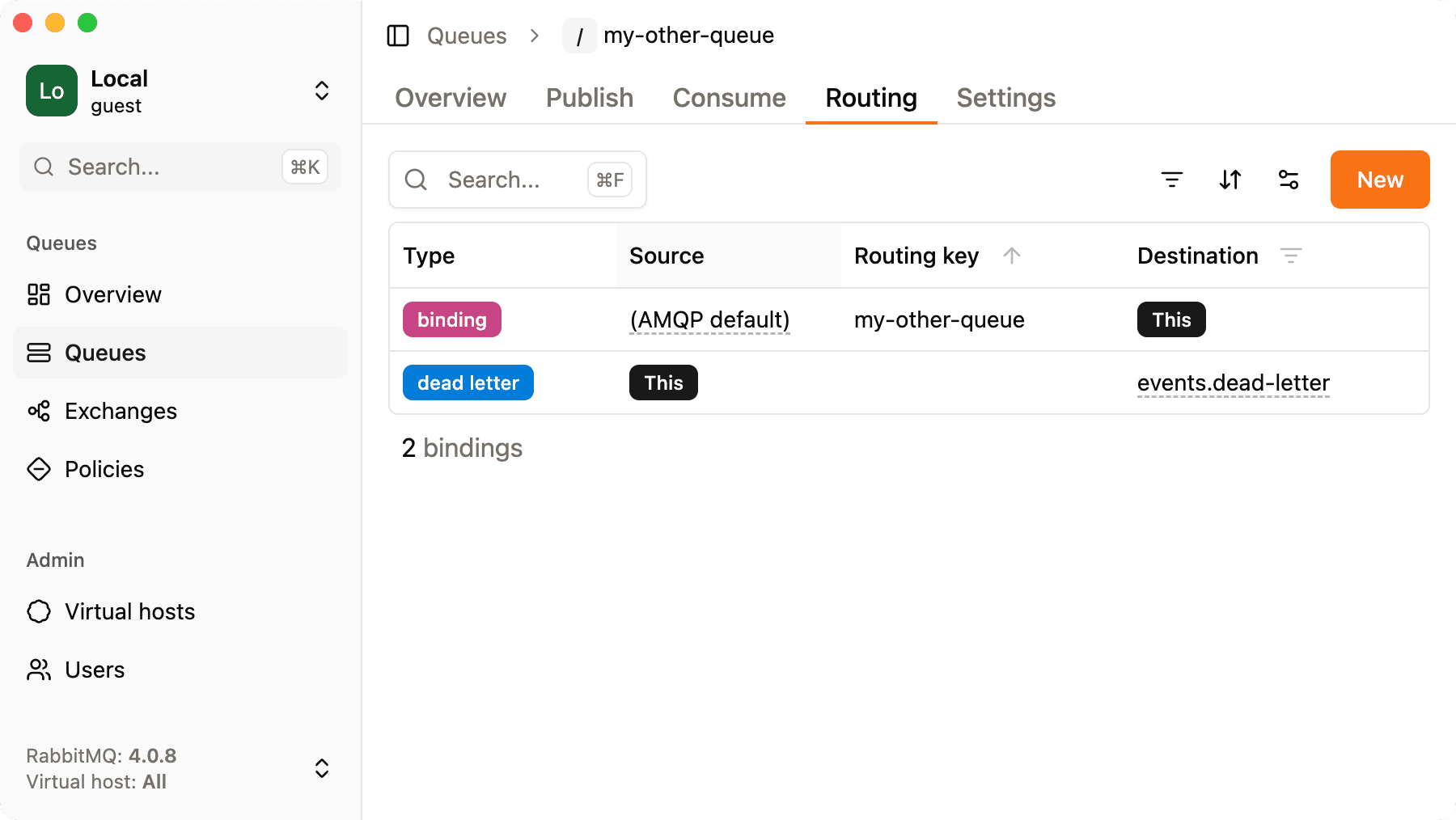Open the column options icon beside sort icon
1456x820 pixels.
pos(1288,180)
